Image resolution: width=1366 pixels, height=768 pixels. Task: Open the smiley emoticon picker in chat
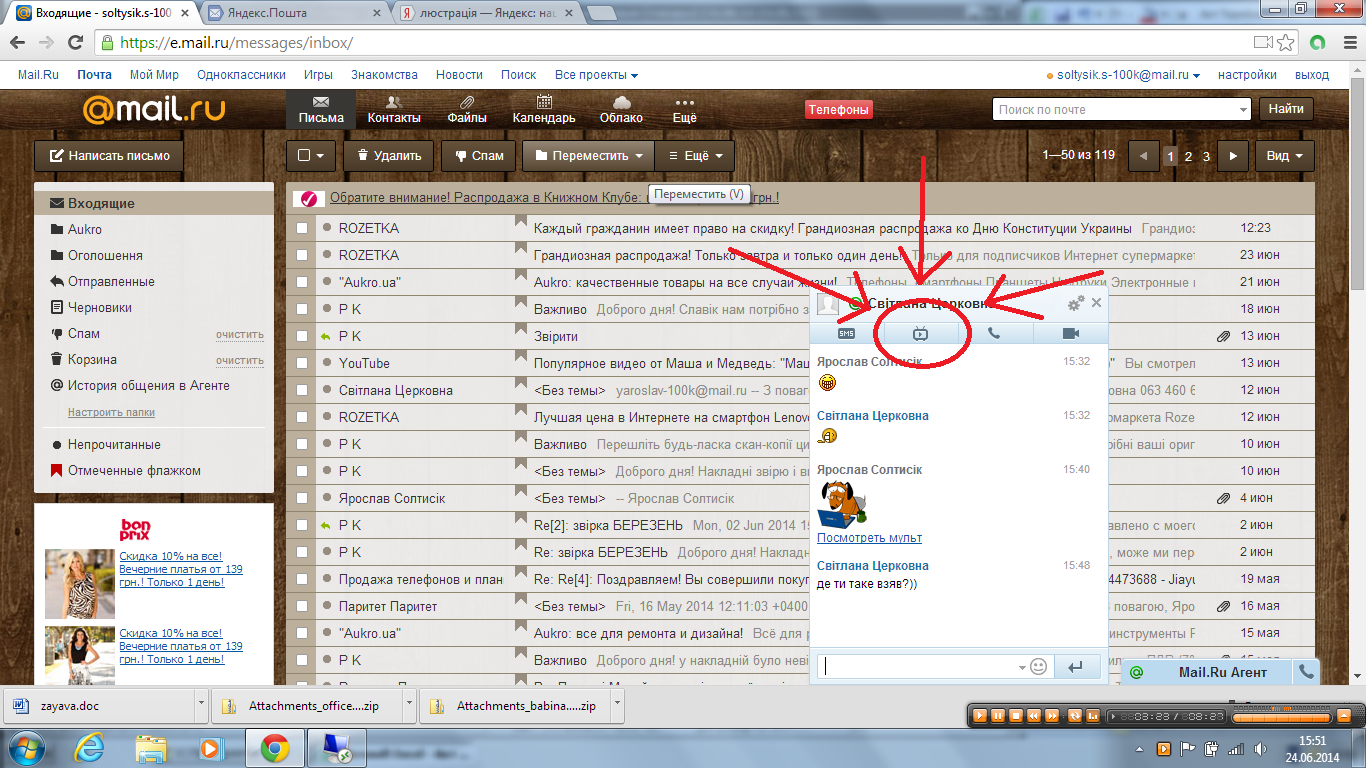[x=1039, y=666]
